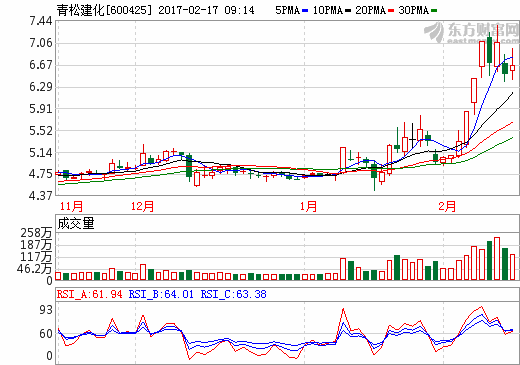Image resolution: width=520 pixels, height=365 pixels.
Task: Click the tallest red volume bar
Action: point(497,258)
